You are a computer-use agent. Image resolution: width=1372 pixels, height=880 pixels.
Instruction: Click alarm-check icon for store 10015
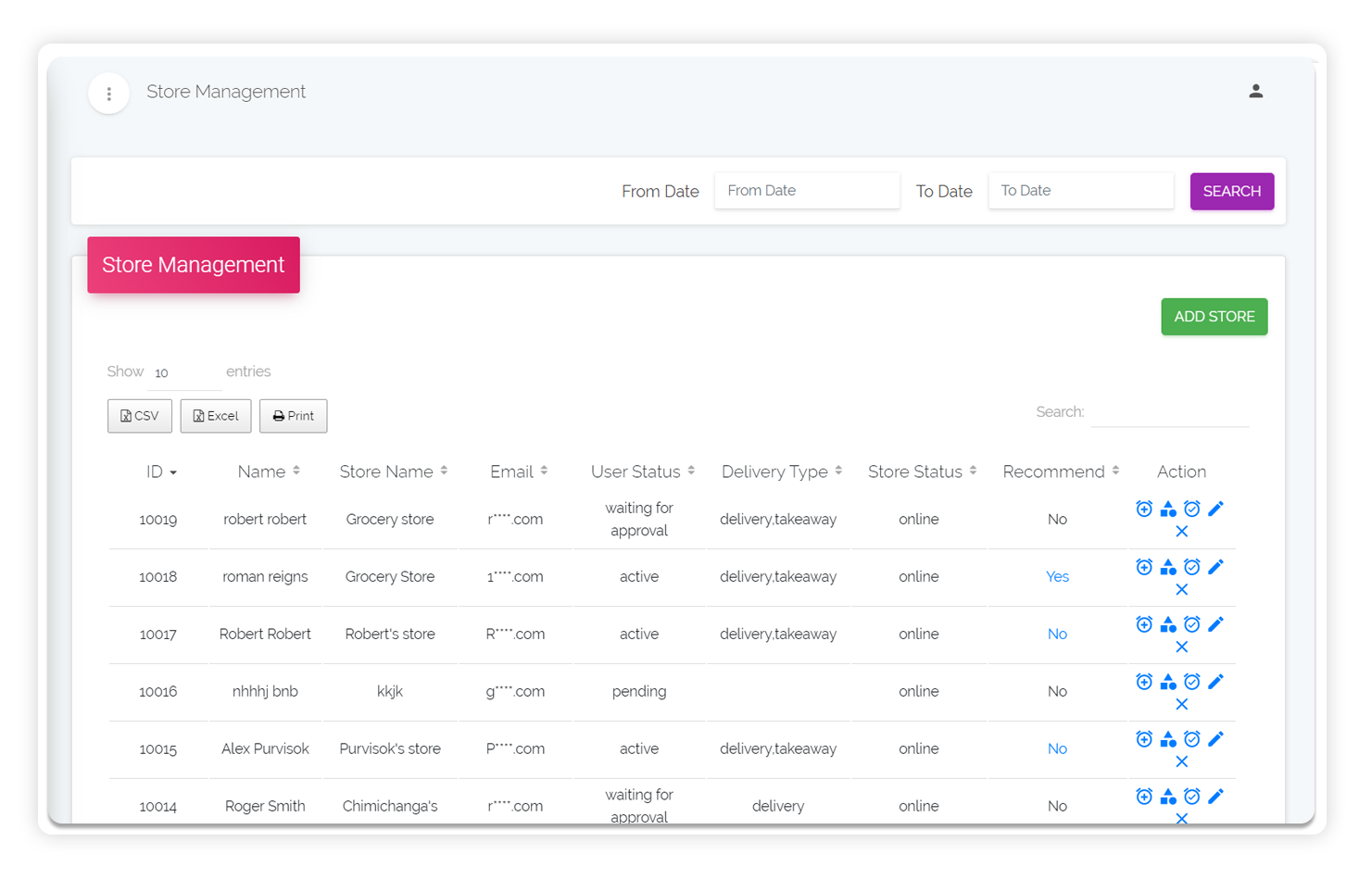coord(1192,739)
